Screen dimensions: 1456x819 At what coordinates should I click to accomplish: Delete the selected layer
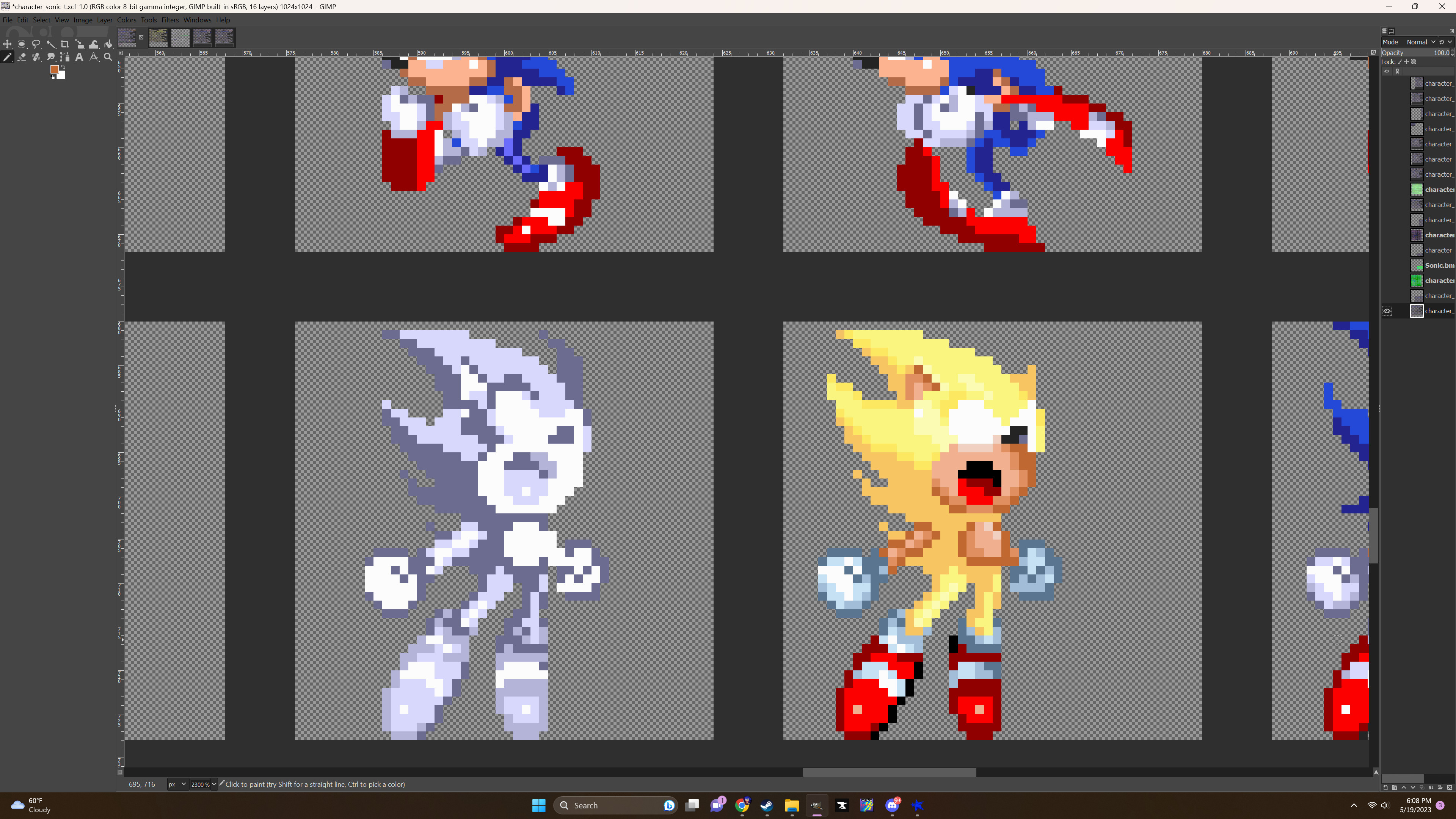1450,788
